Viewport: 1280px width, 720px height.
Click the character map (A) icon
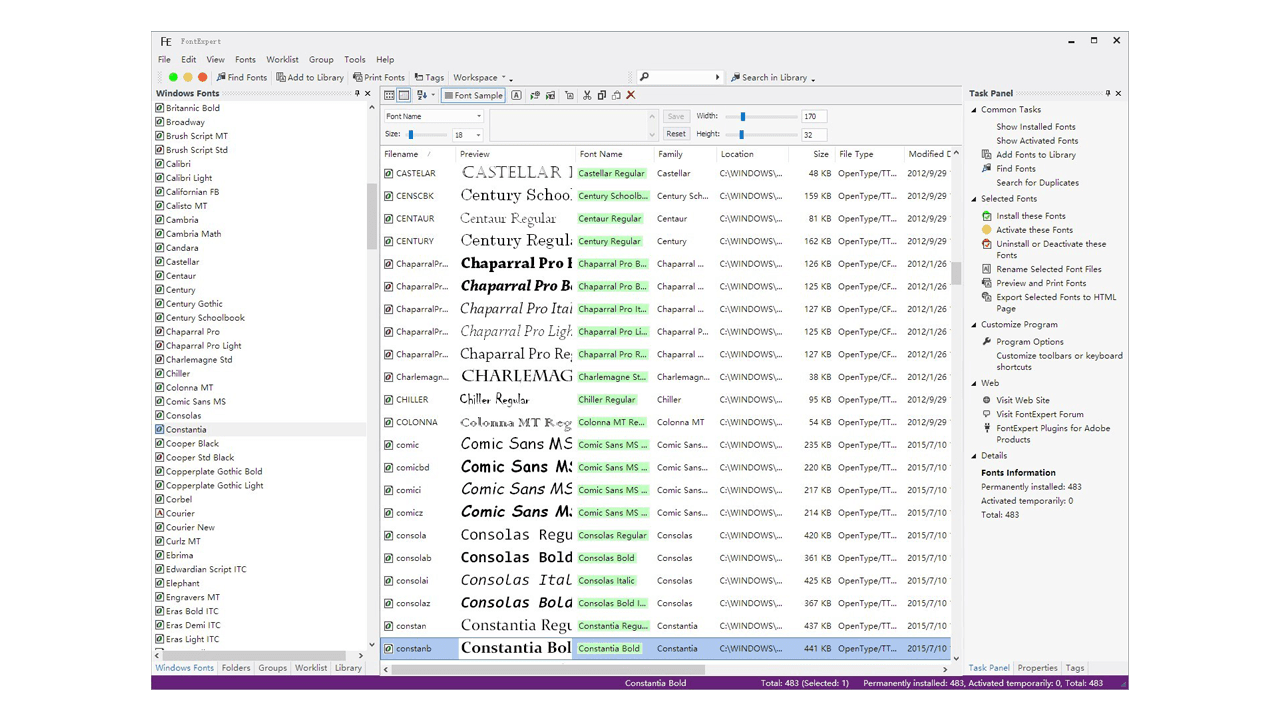pyautogui.click(x=516, y=95)
